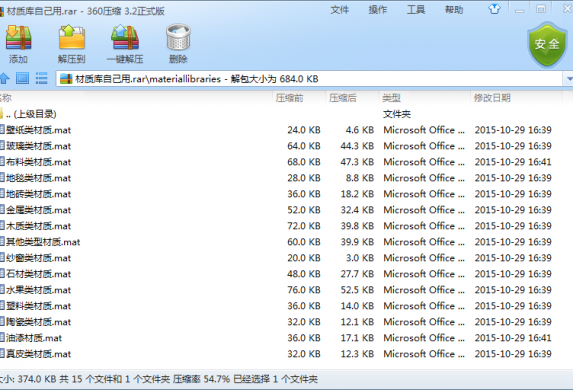The height and width of the screenshot is (390, 573).
Task: Click 文件夹 type of parent directory row
Action: 397,114
